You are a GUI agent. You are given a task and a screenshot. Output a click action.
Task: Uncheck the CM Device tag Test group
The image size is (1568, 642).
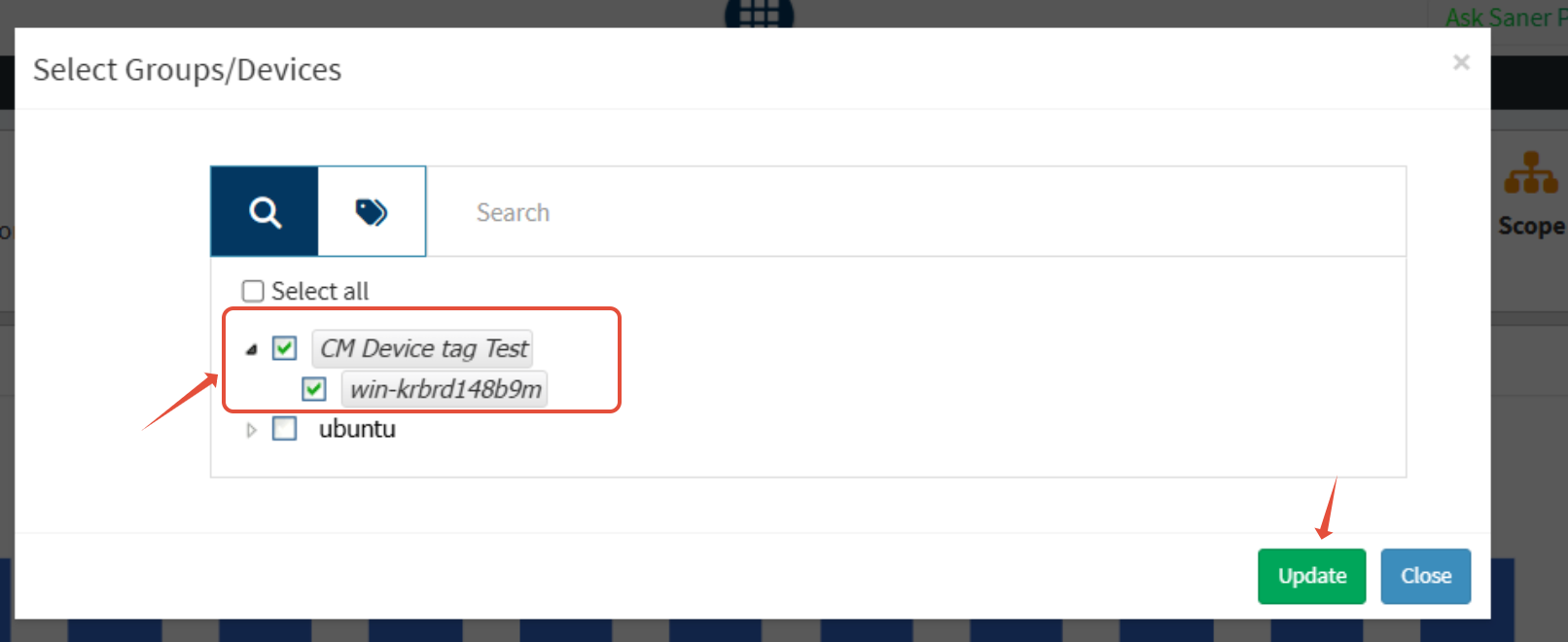click(x=284, y=348)
